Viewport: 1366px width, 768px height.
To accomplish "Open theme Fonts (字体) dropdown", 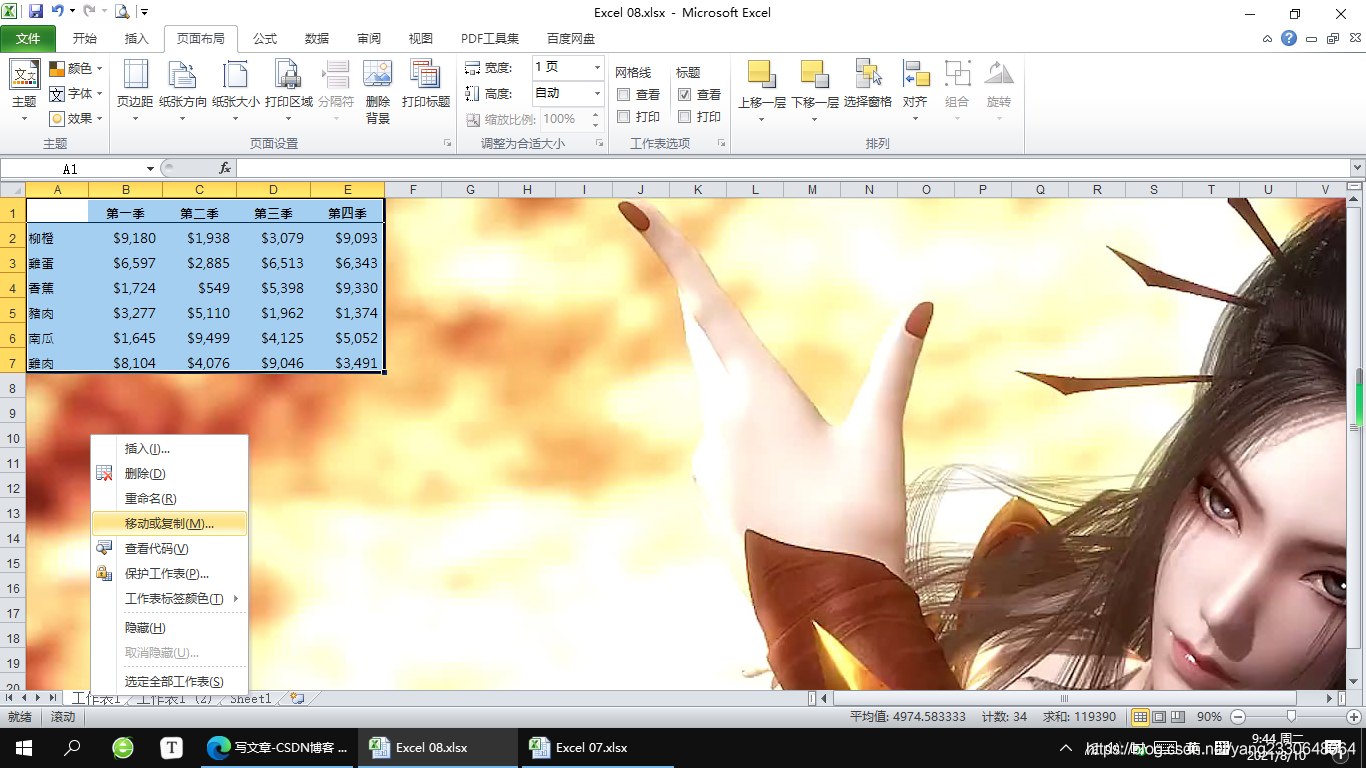I will [x=76, y=93].
